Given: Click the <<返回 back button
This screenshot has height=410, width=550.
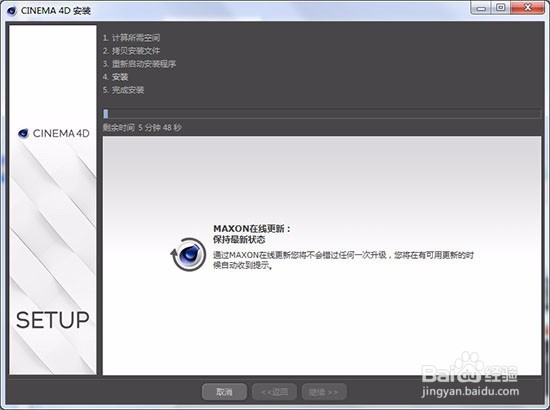Looking at the screenshot, I should 274,392.
